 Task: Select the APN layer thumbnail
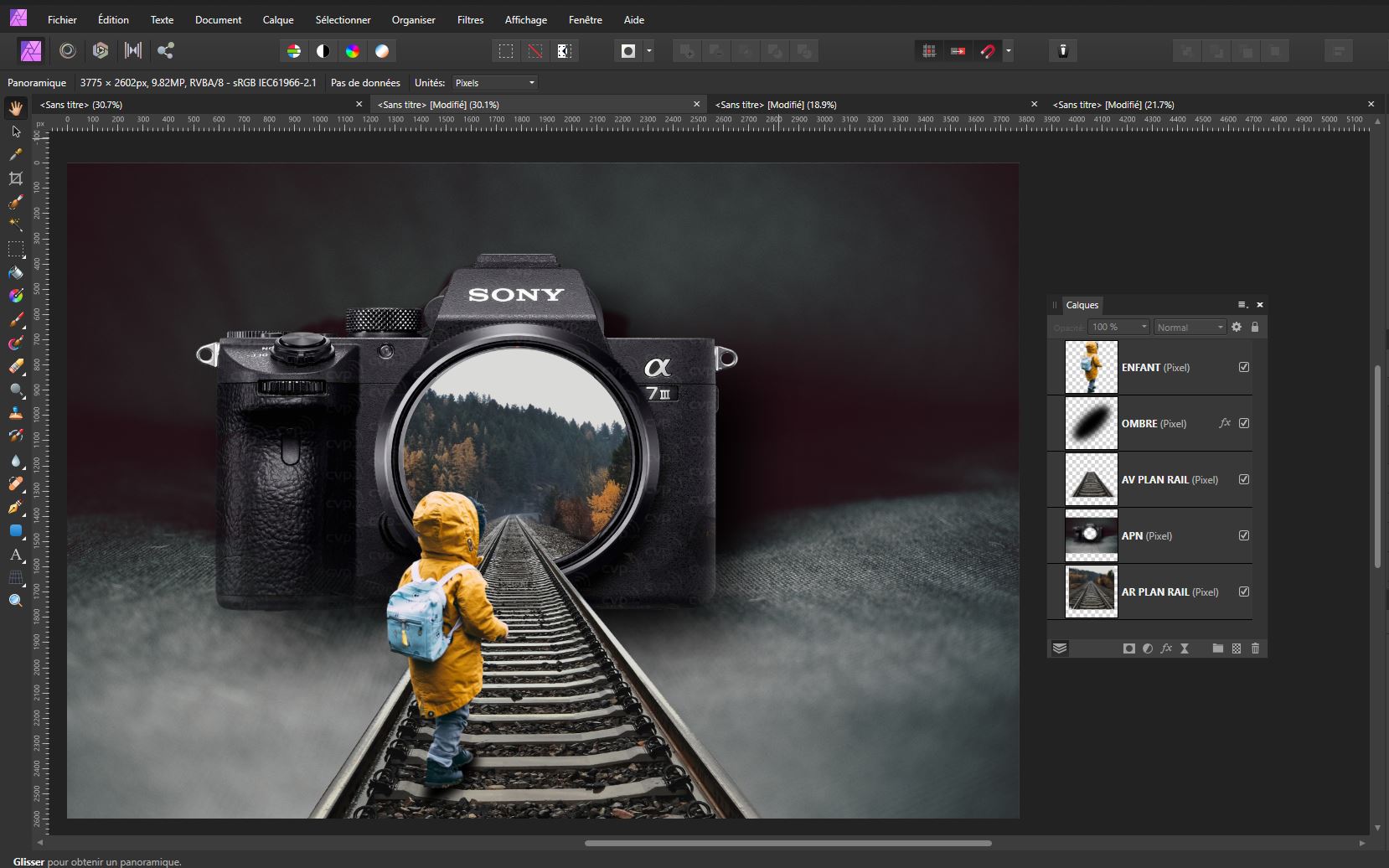click(1092, 535)
